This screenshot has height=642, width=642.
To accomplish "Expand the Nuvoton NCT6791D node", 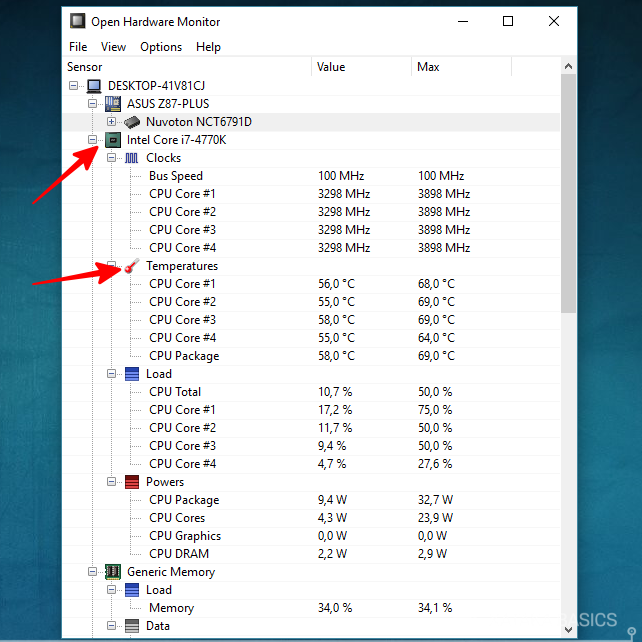I will pos(111,122).
